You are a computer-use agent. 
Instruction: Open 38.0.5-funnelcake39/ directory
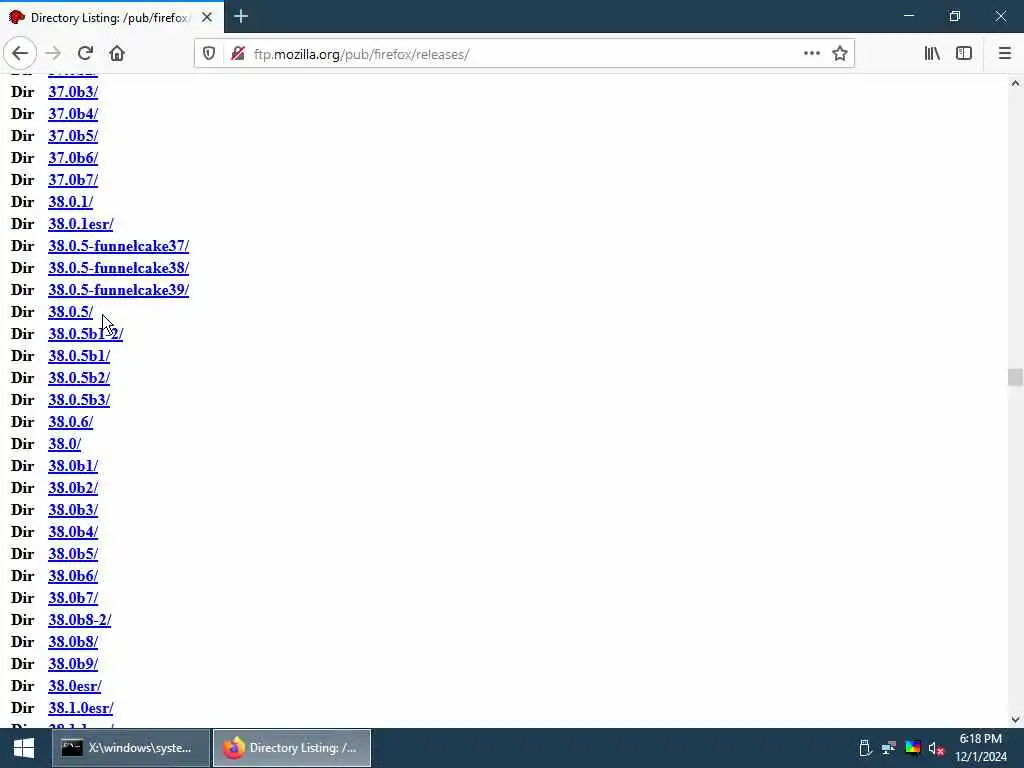(x=119, y=290)
